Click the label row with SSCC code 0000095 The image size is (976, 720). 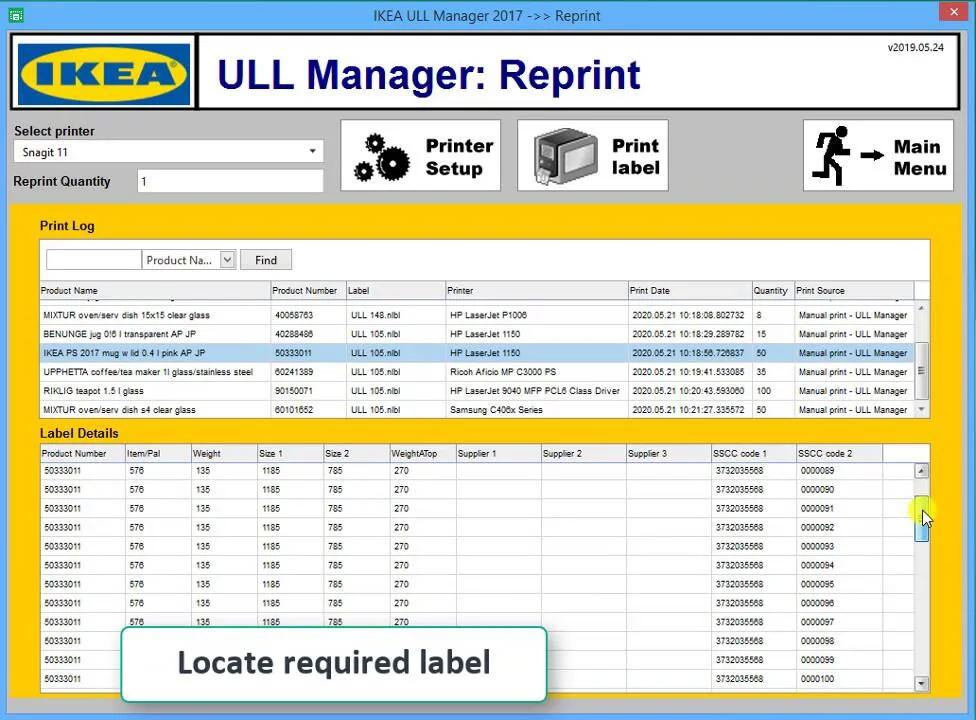477,584
